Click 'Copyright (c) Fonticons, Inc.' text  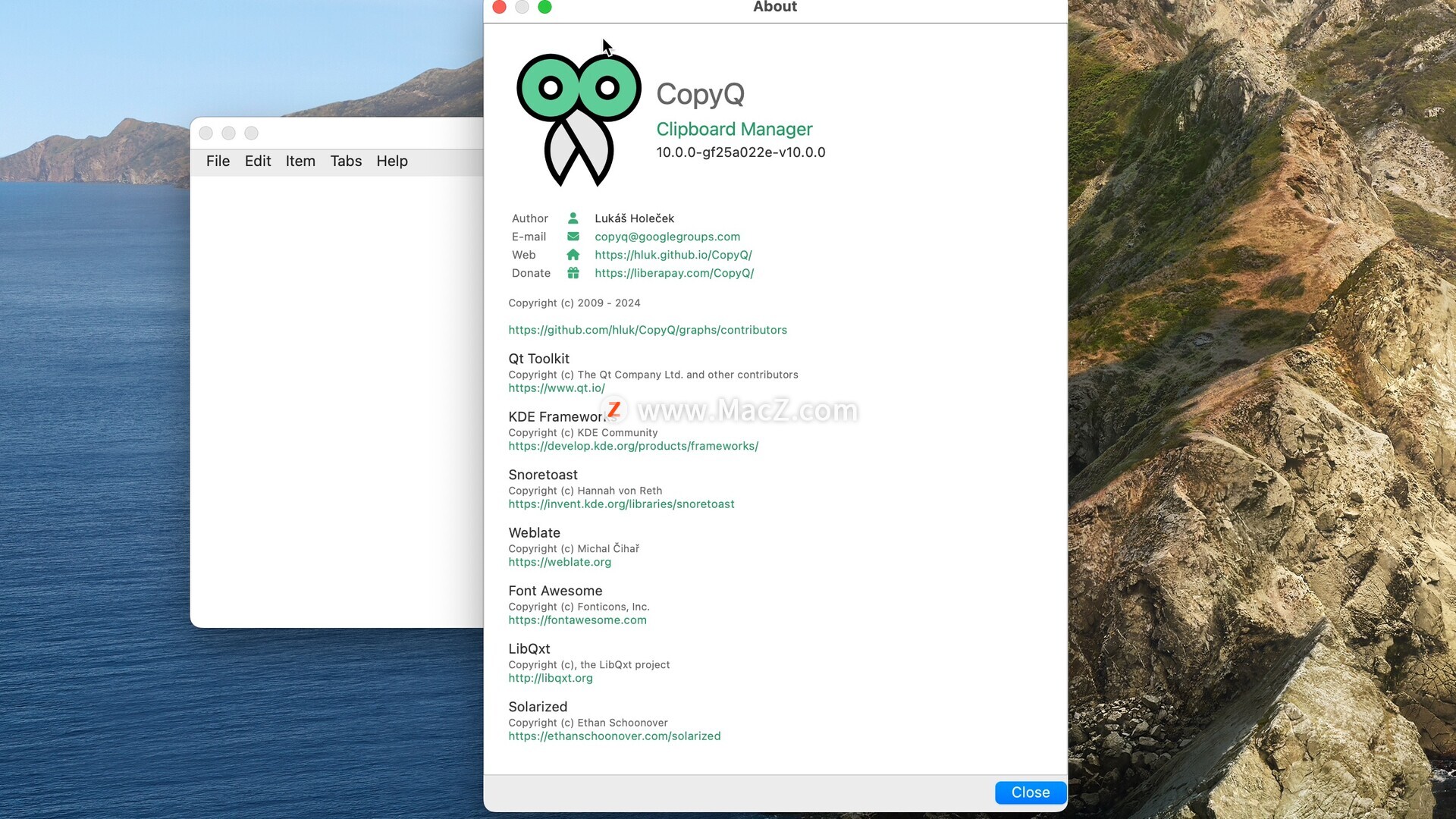pos(579,607)
